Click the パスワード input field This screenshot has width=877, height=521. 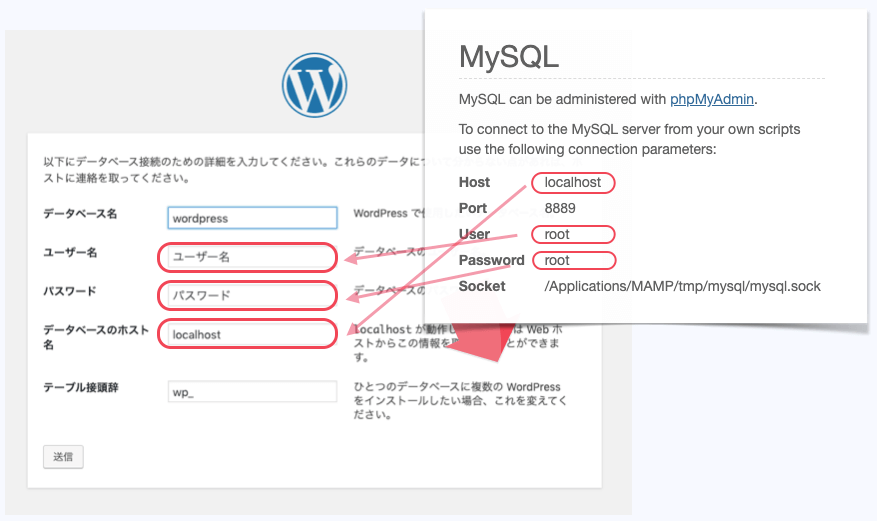click(x=252, y=295)
